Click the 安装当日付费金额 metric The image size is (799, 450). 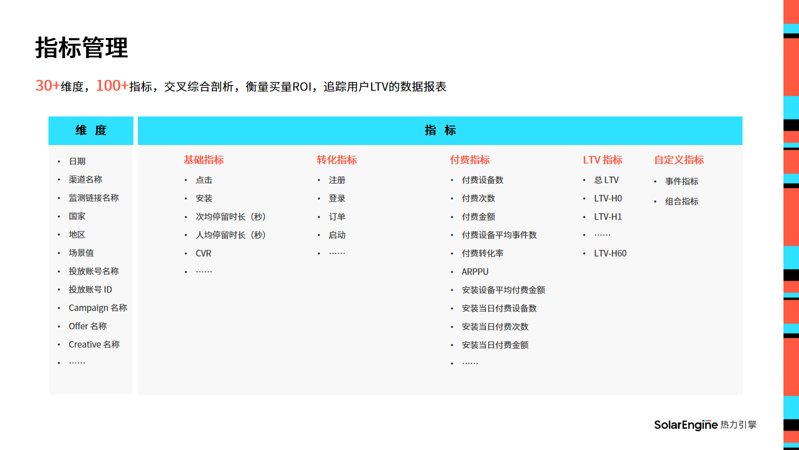pyautogui.click(x=495, y=345)
